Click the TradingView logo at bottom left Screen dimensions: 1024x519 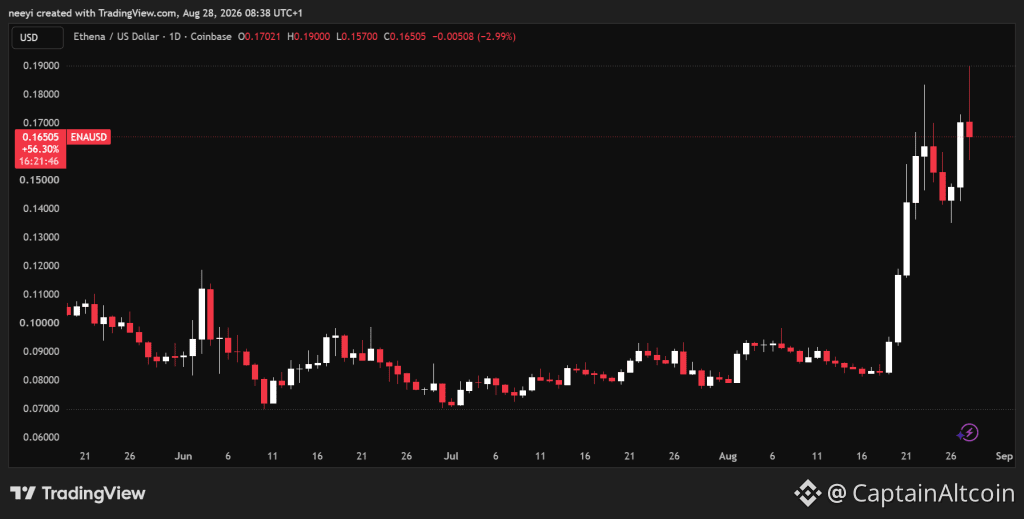click(77, 493)
